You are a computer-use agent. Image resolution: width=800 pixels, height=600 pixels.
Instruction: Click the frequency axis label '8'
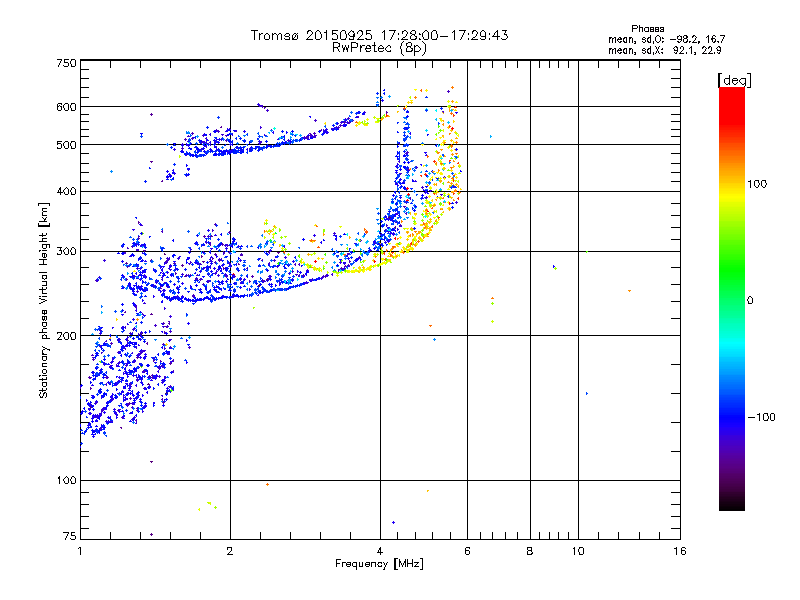530,551
